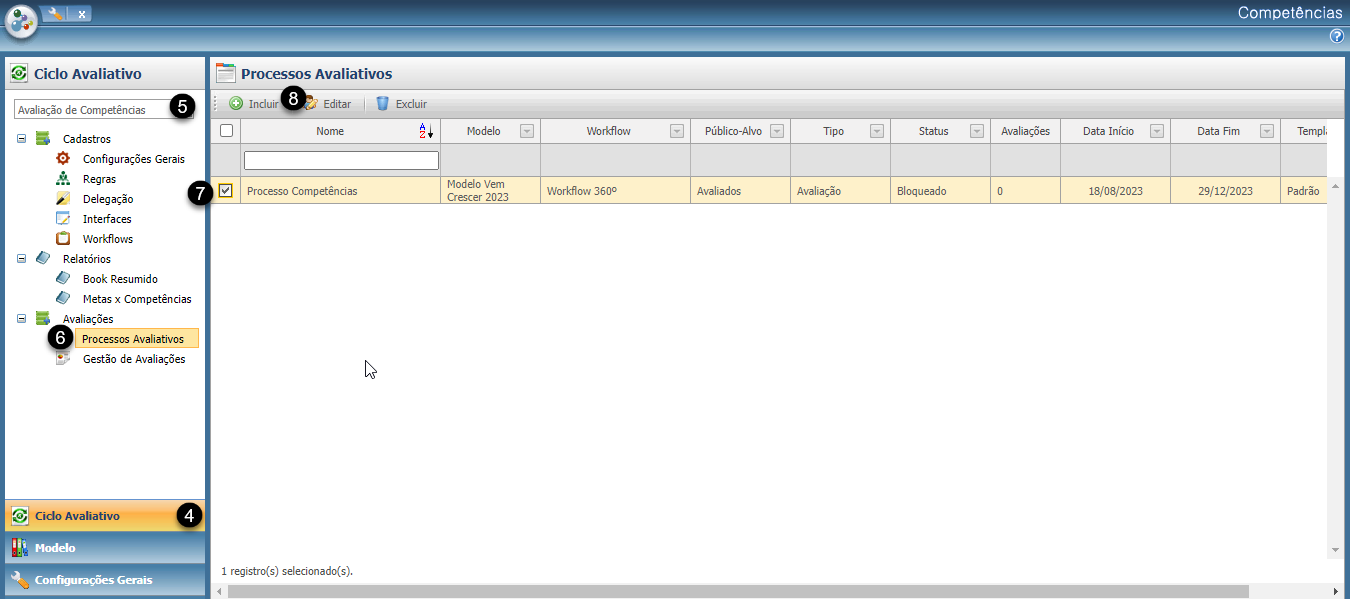This screenshot has height=599, width=1350.
Task: Open the Tipo column filter dropdown
Action: tap(877, 131)
